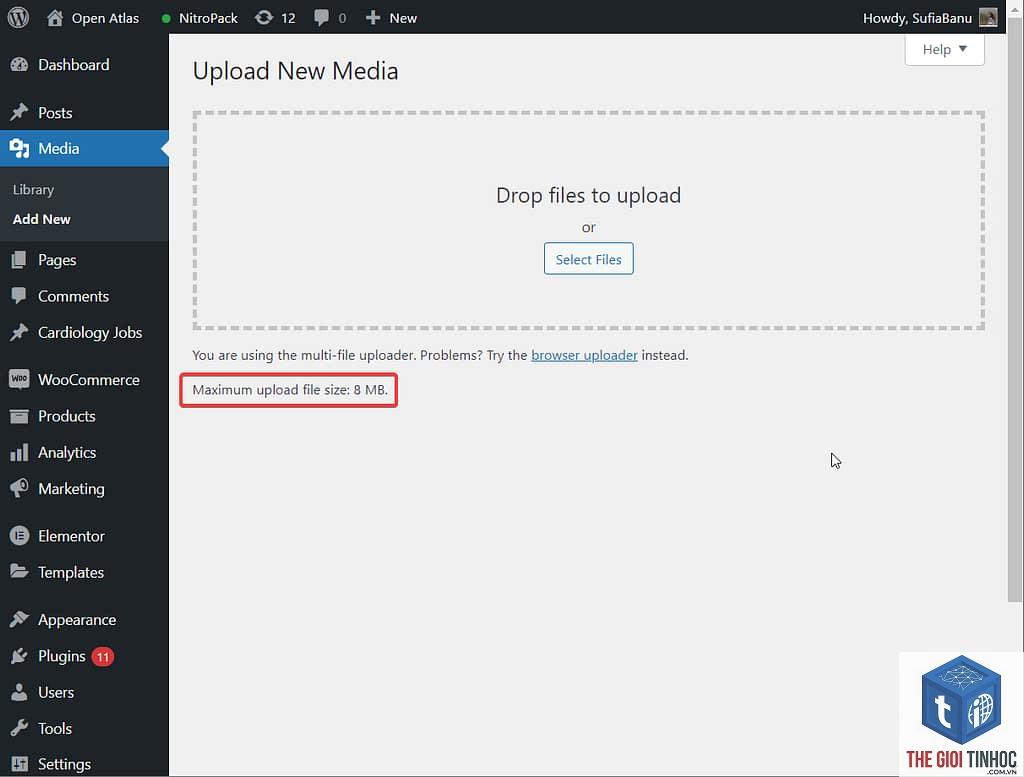Click the Pages icon in sidebar
1024x777 pixels.
click(20, 260)
